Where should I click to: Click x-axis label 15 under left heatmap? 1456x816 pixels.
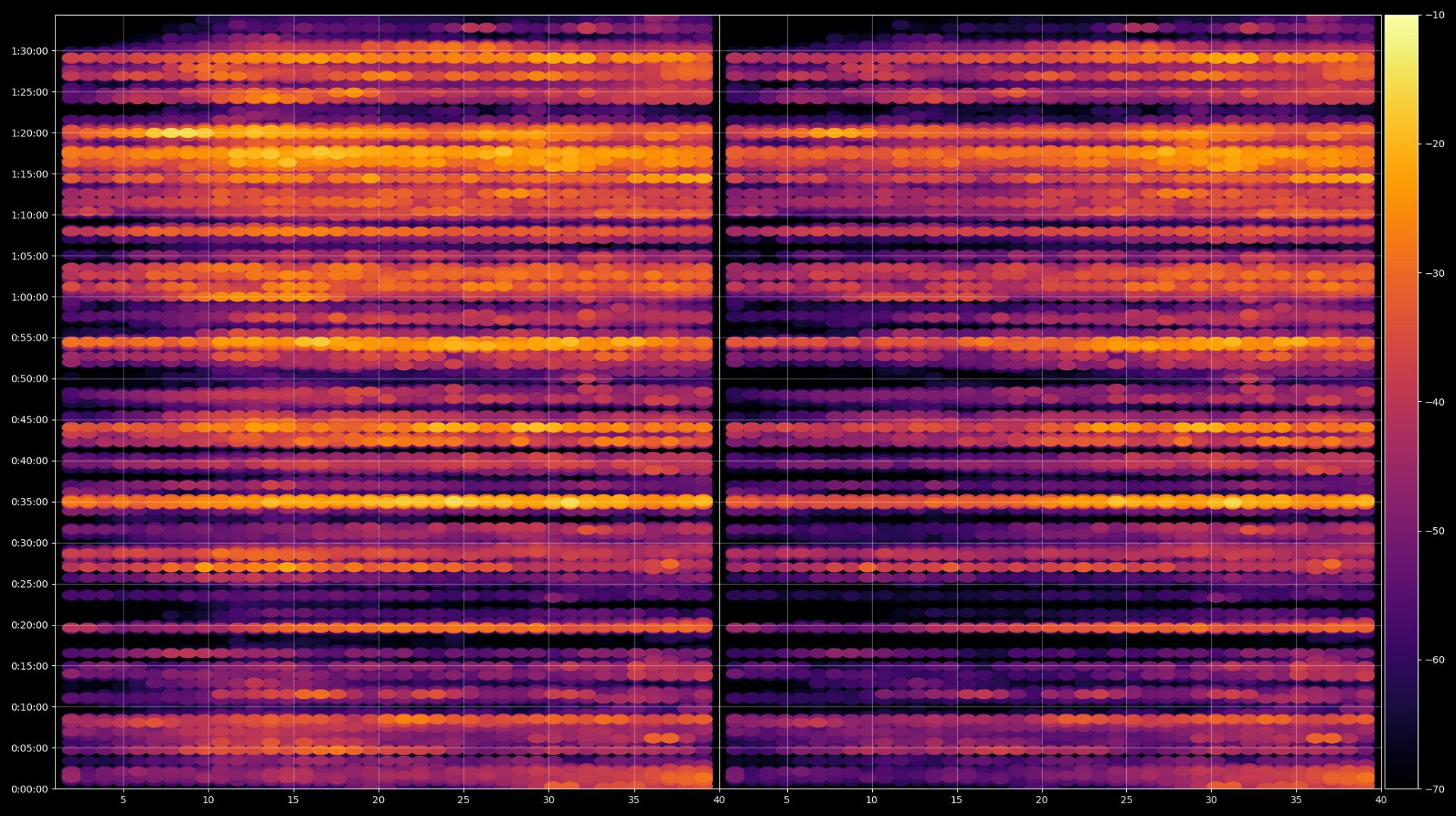tap(293, 800)
